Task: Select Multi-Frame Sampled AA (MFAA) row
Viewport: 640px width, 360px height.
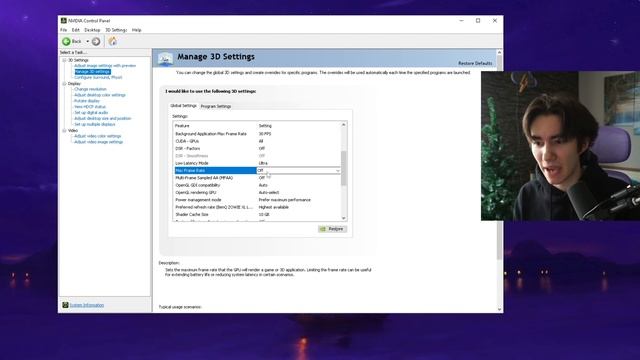Action: [x=257, y=178]
